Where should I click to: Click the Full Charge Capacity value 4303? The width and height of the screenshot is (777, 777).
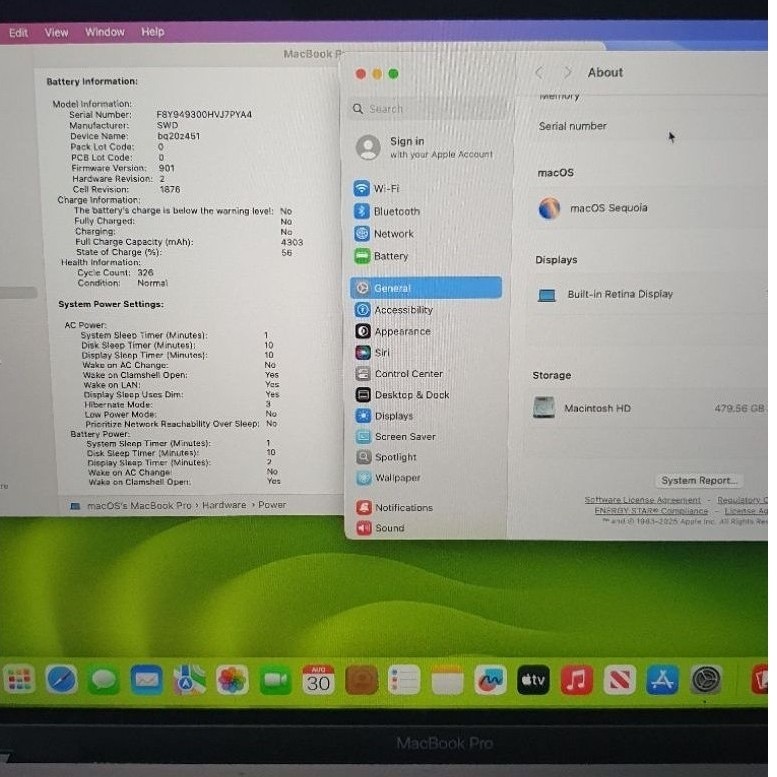pos(292,242)
